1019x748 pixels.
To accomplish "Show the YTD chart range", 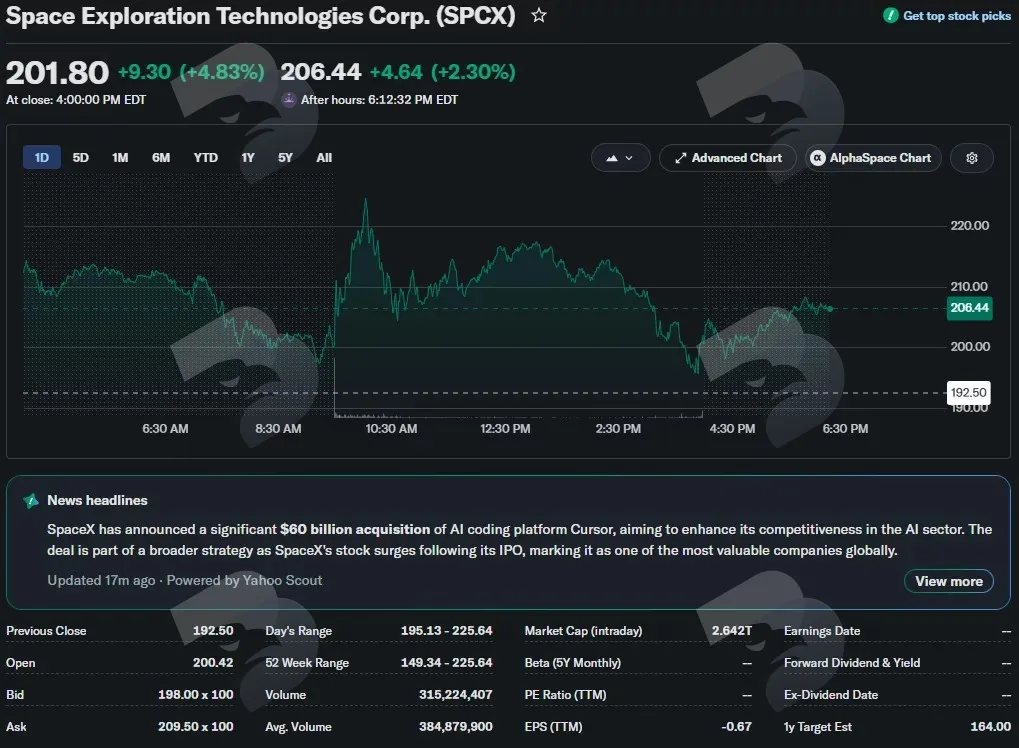I will pos(205,157).
